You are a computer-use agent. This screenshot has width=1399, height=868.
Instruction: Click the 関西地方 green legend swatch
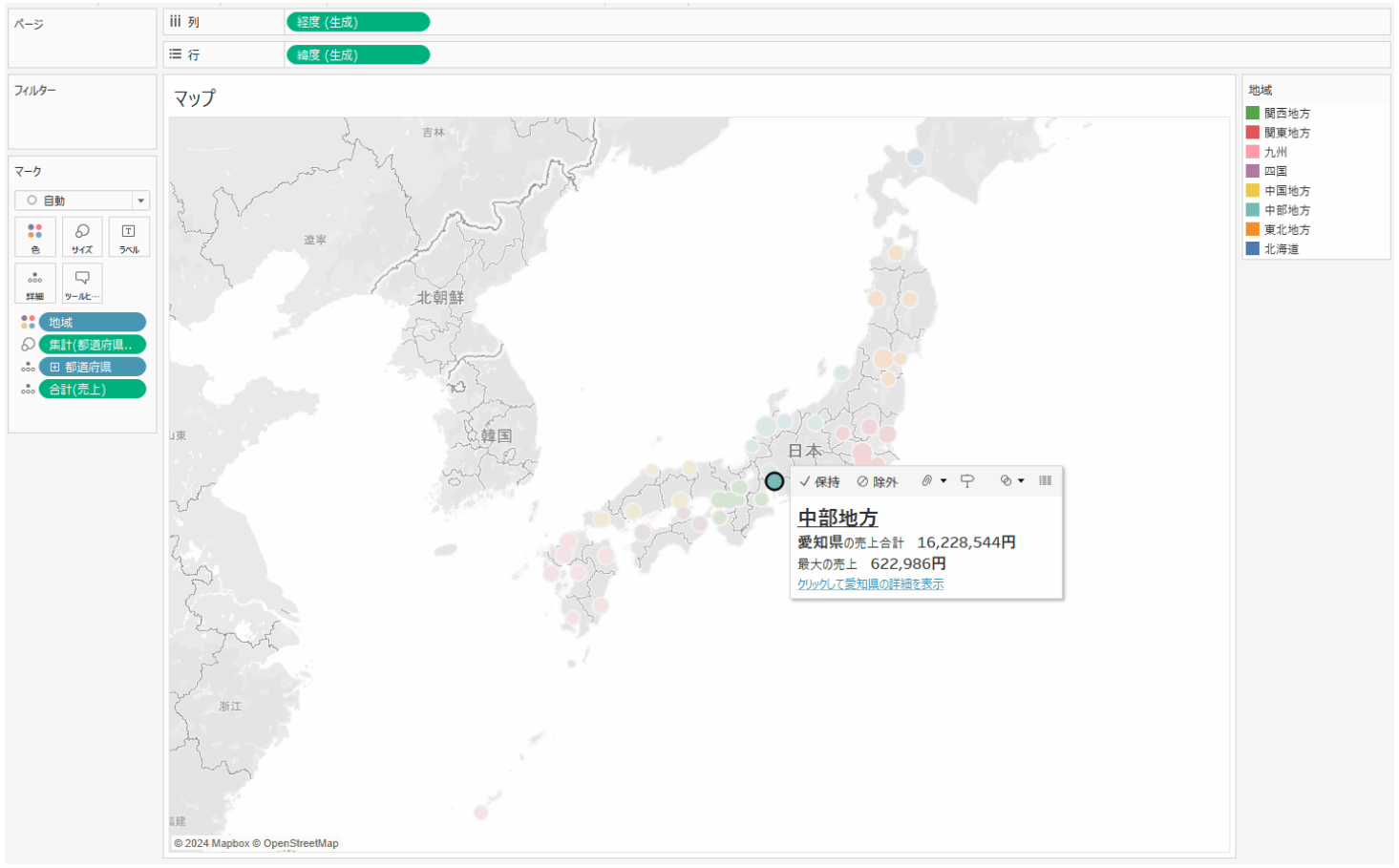(1252, 113)
